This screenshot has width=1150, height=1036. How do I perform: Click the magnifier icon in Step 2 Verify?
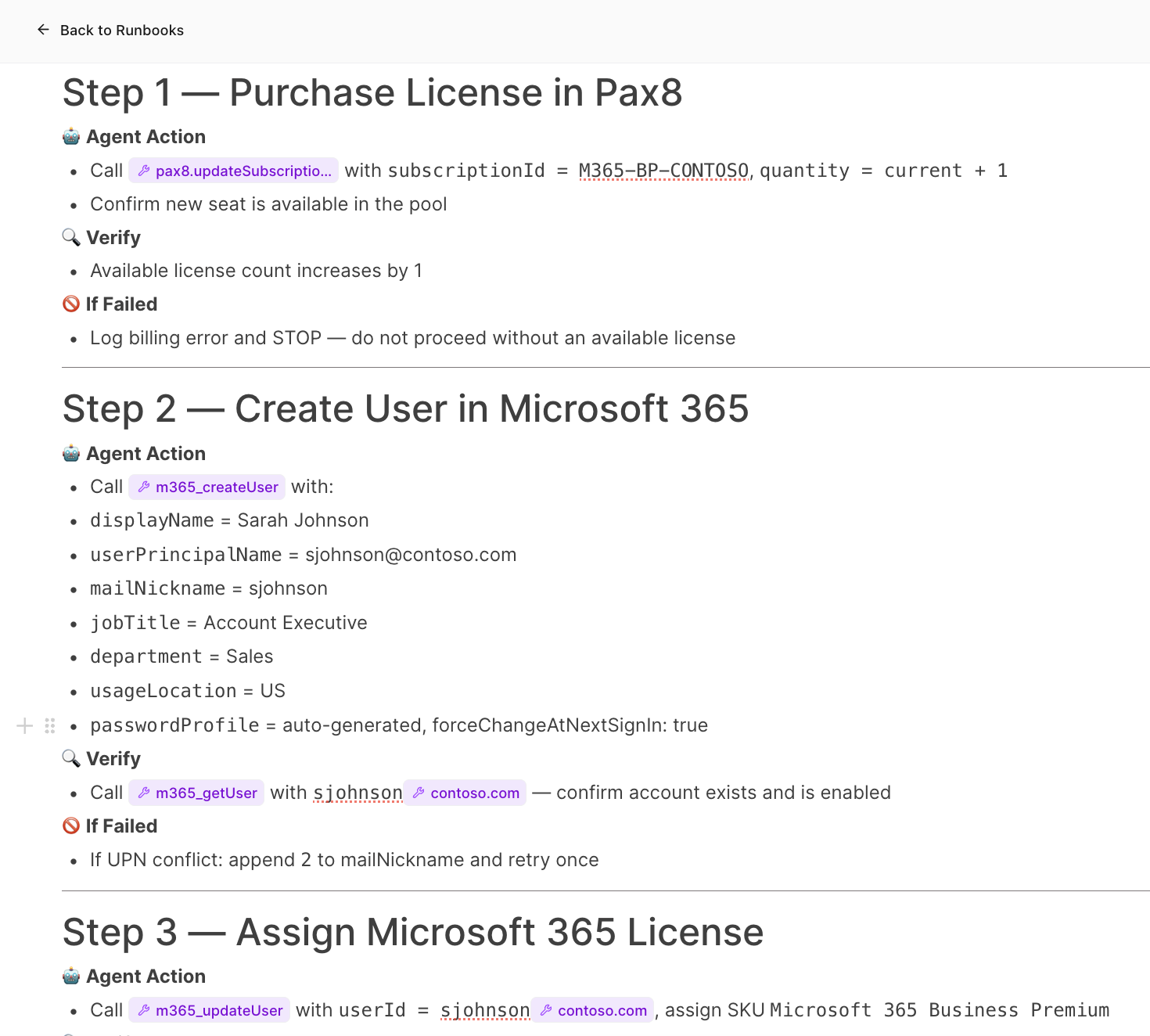pyautogui.click(x=71, y=758)
